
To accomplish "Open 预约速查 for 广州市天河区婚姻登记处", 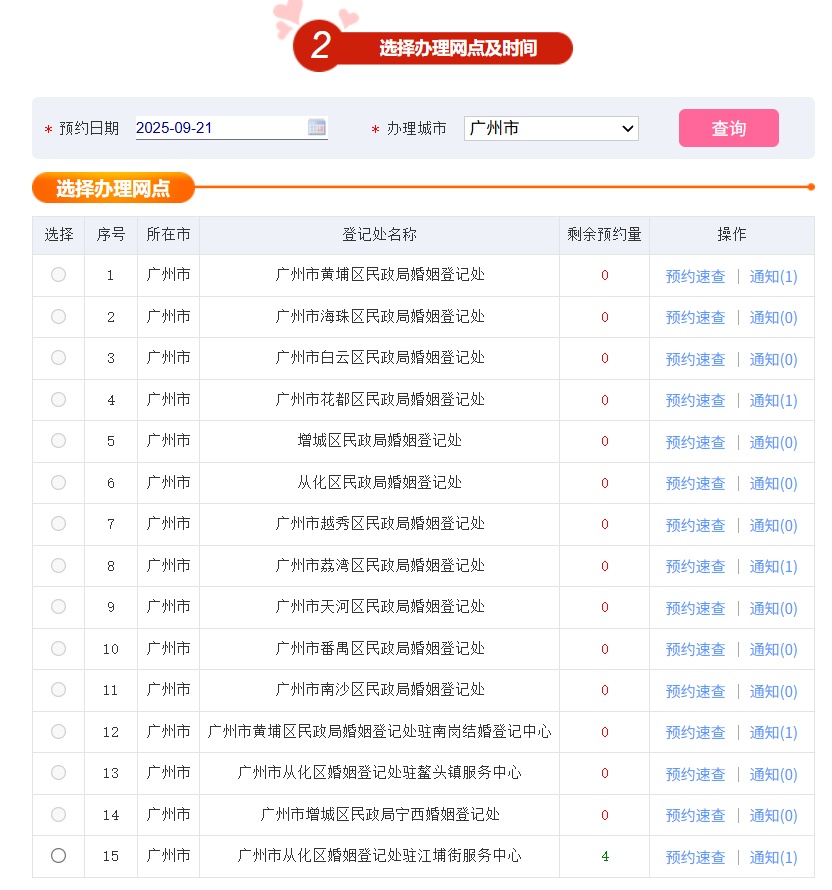I will tap(695, 607).
